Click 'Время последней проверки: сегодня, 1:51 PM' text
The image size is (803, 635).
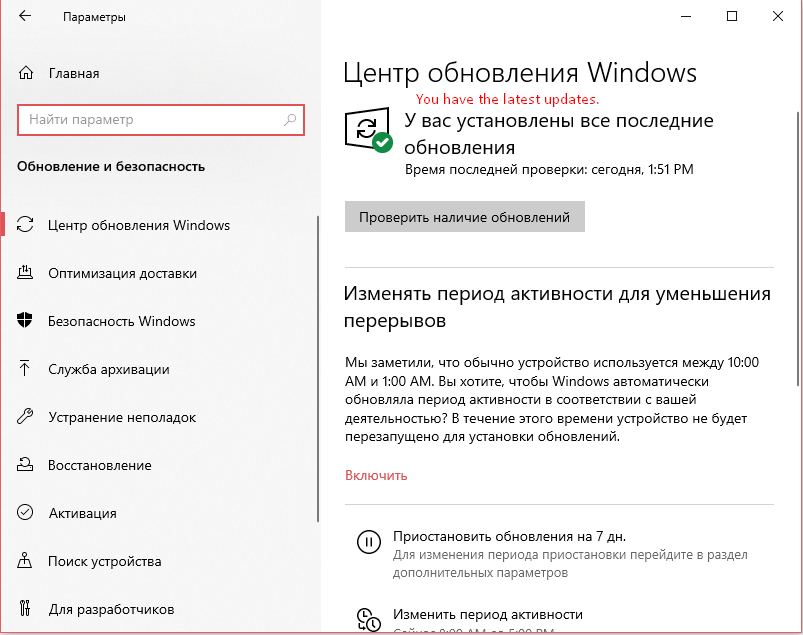tap(549, 170)
